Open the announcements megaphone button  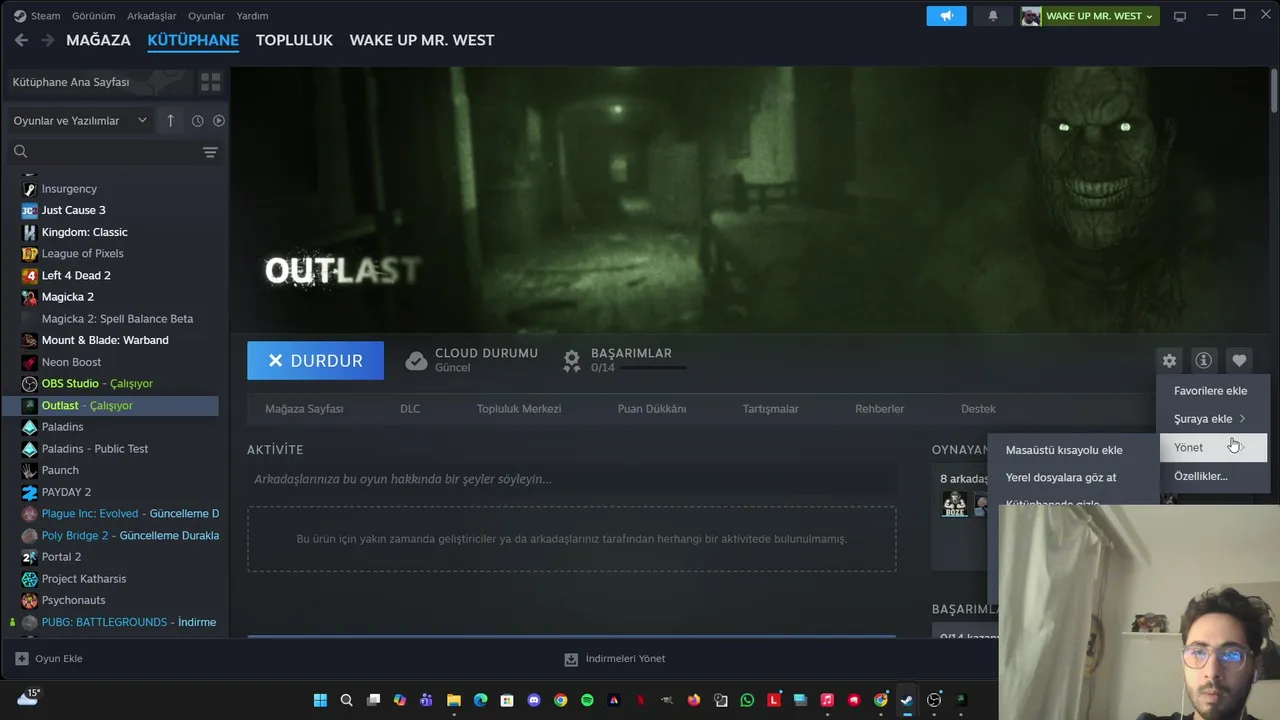click(x=946, y=16)
